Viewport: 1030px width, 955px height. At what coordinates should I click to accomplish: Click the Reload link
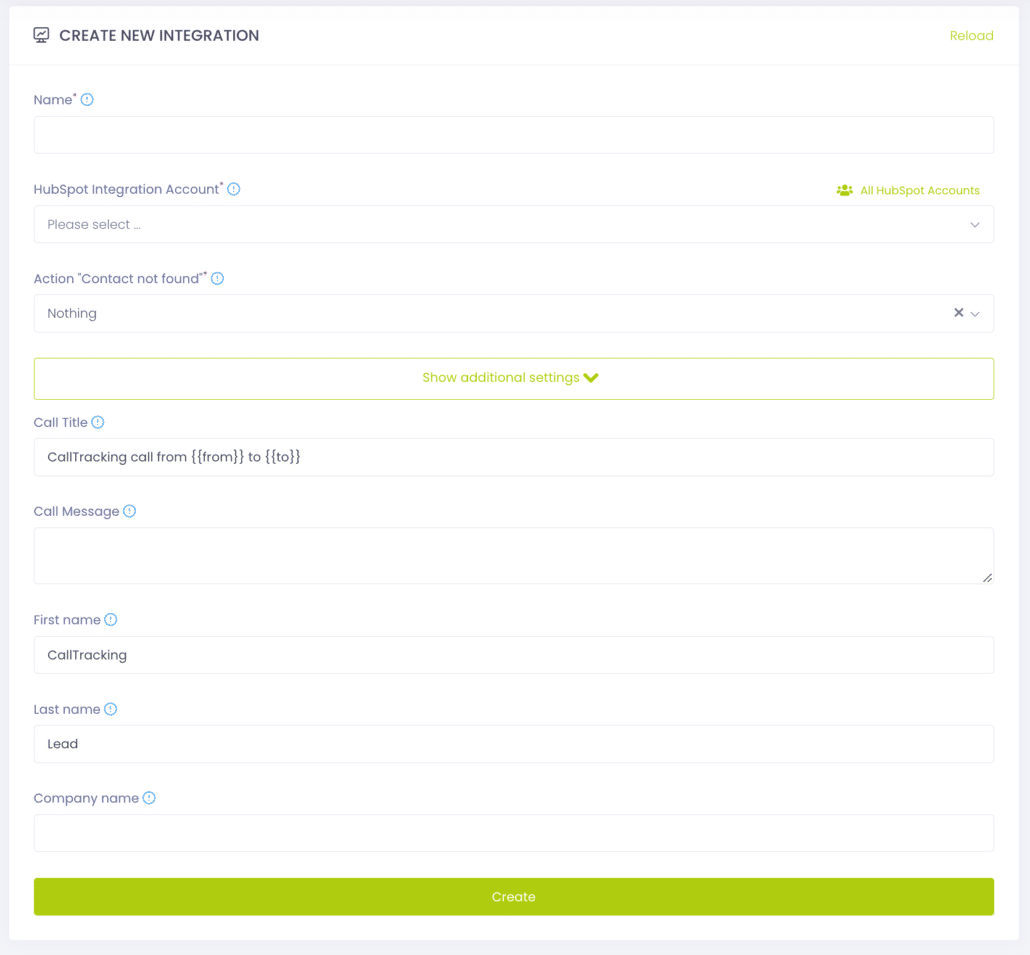point(971,35)
